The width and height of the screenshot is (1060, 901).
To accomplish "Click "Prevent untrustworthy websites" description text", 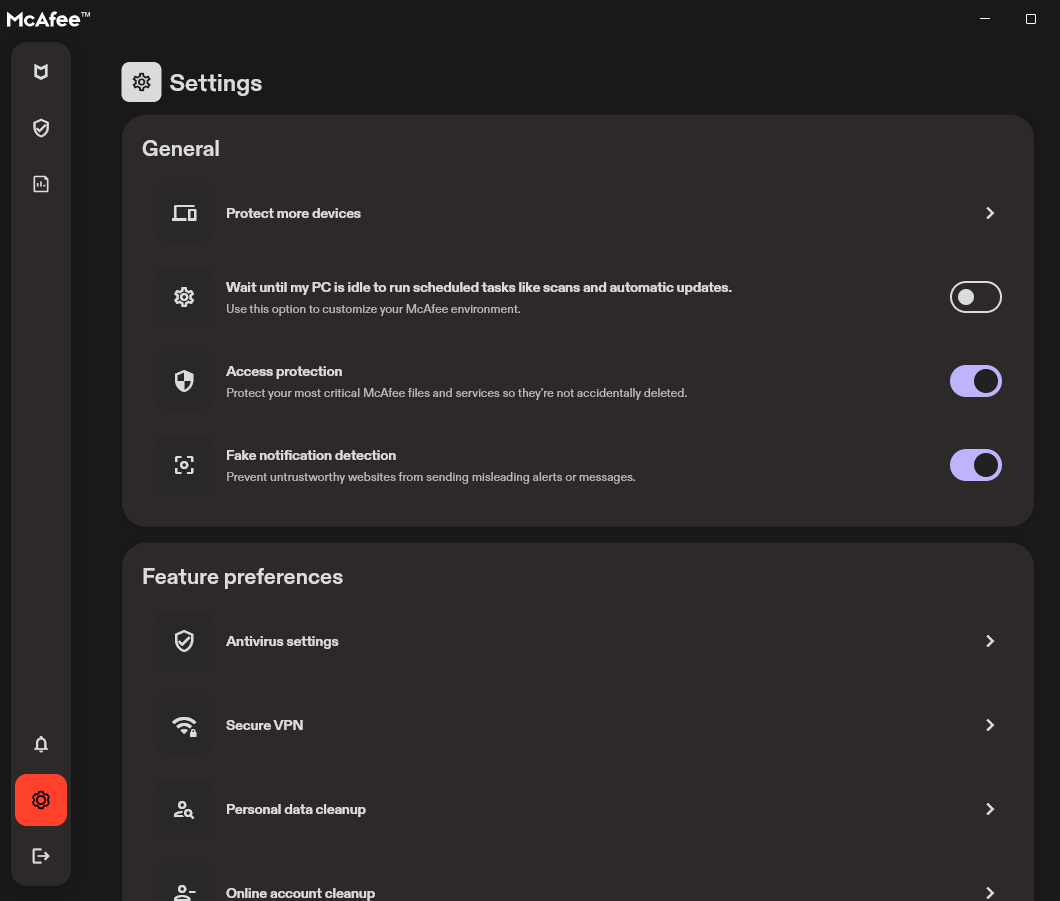I will point(431,477).
